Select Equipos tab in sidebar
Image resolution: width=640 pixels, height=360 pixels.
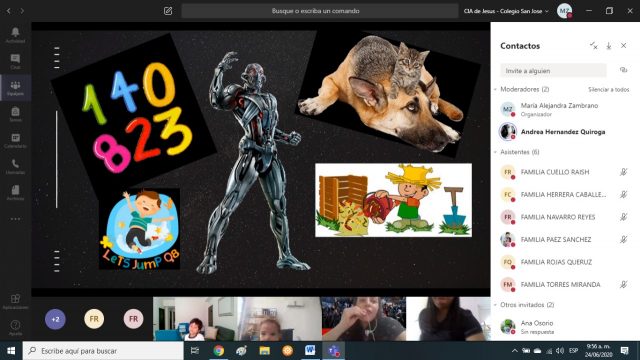click(x=15, y=88)
